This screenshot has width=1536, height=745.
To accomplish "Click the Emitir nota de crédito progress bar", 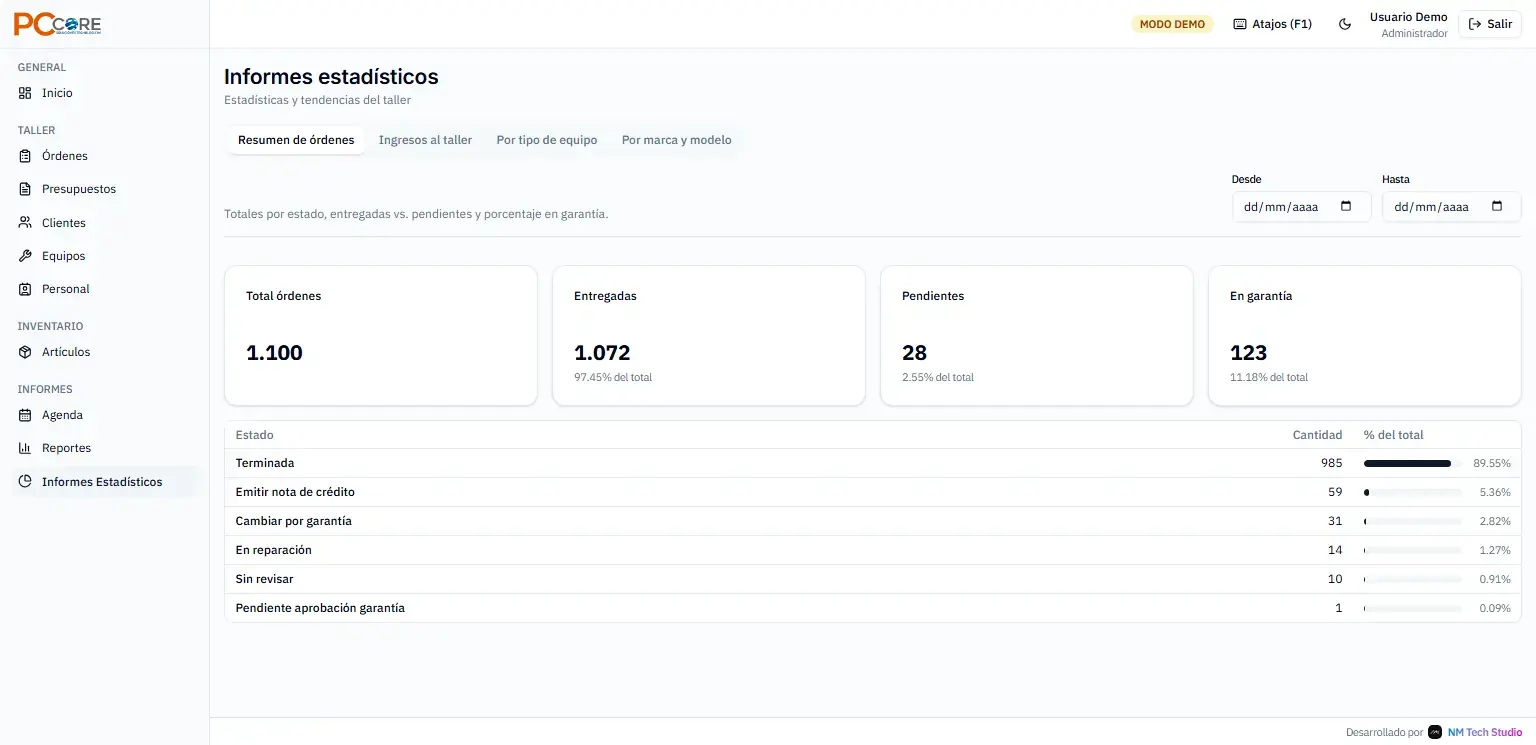I will click(1413, 493).
